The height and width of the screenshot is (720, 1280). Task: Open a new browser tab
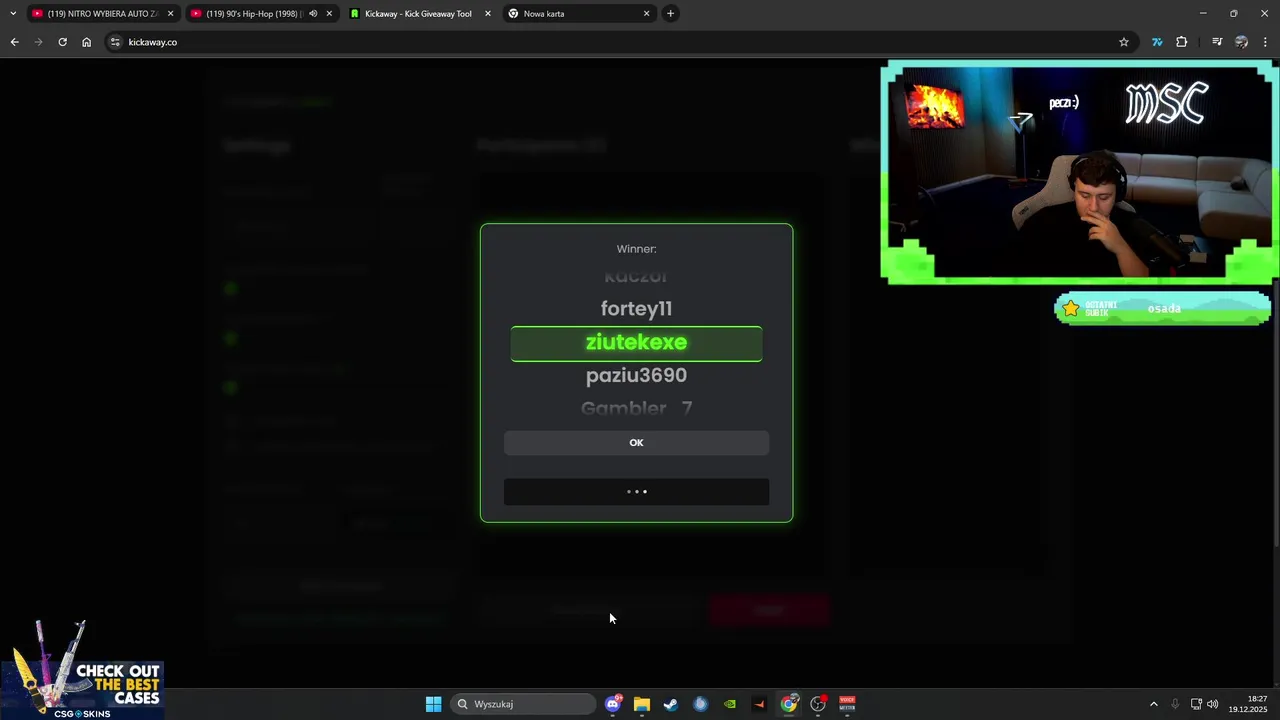(x=670, y=14)
